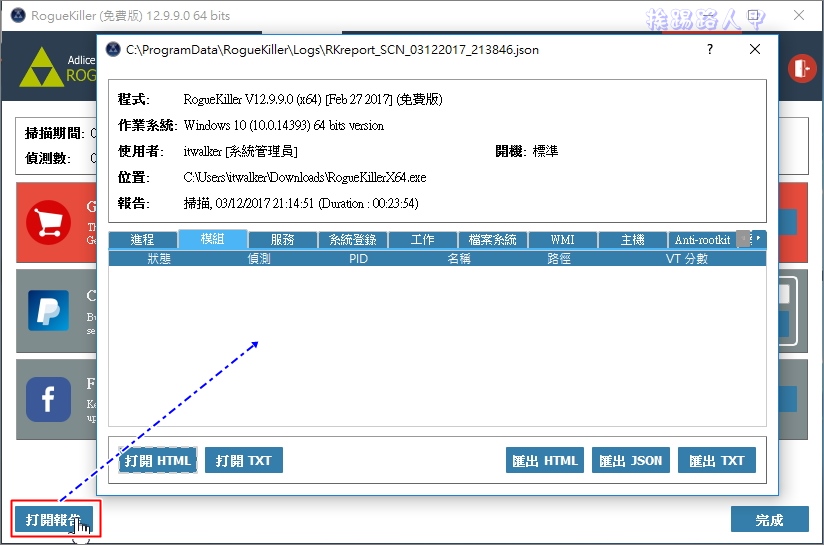Image resolution: width=824 pixels, height=545 pixels.
Task: Open the 服務 tab
Action: [x=282, y=240]
